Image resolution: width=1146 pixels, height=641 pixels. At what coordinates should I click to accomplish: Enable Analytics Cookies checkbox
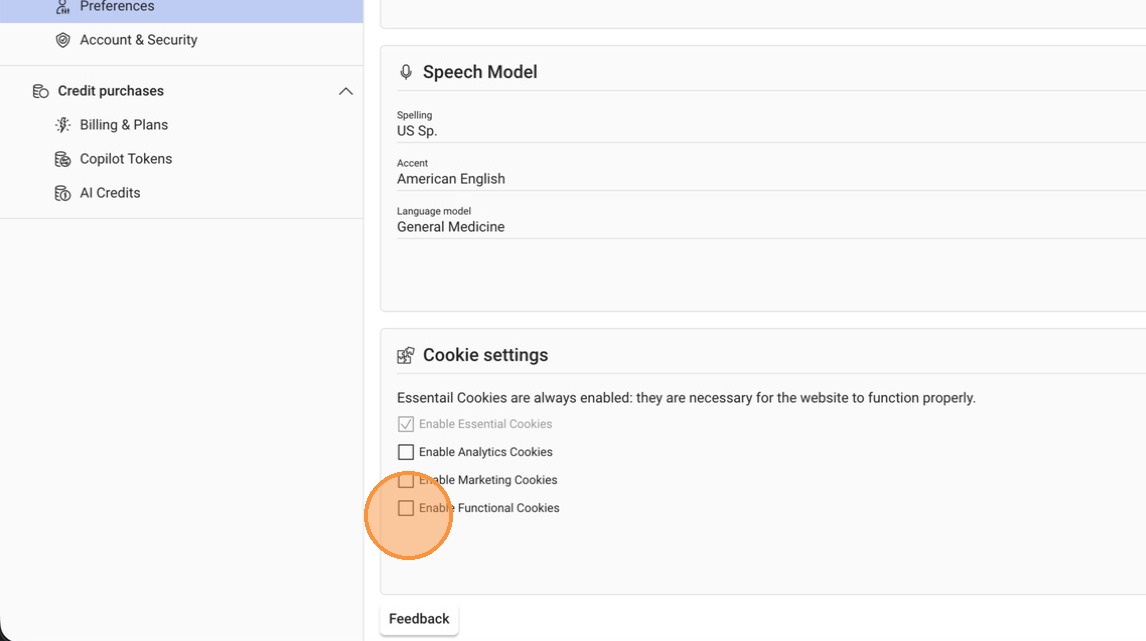(406, 452)
